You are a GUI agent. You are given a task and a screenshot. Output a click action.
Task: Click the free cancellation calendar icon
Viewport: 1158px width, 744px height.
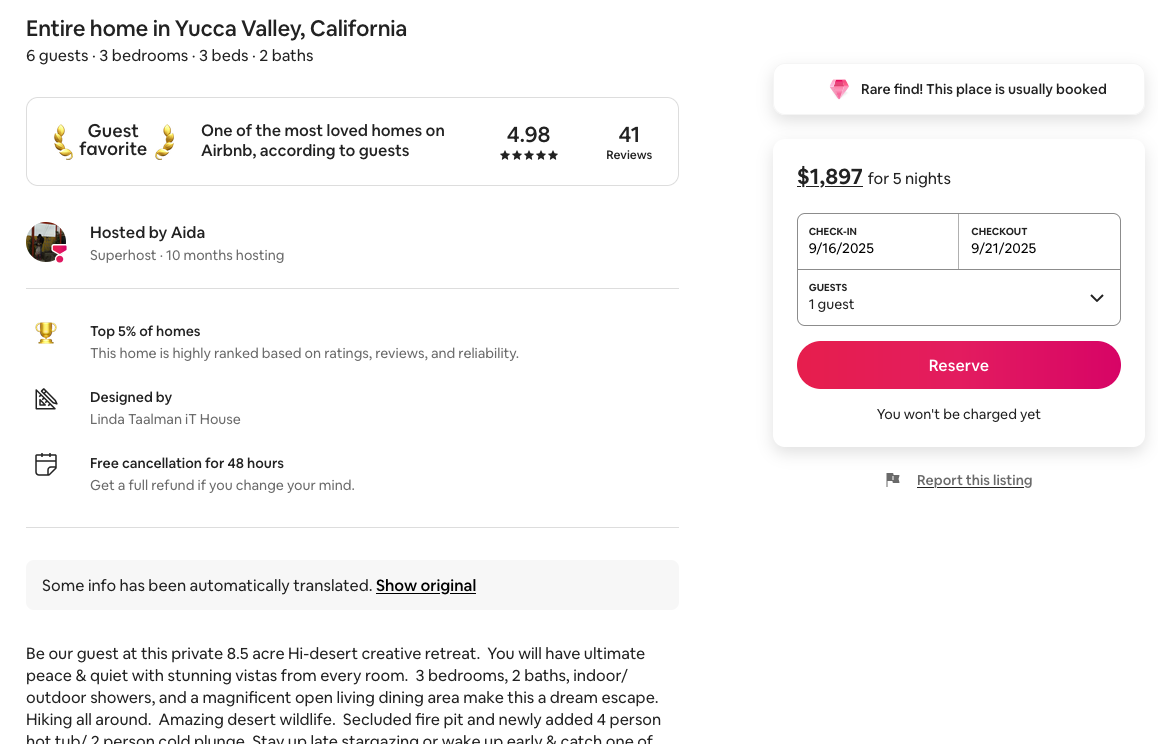click(x=46, y=464)
